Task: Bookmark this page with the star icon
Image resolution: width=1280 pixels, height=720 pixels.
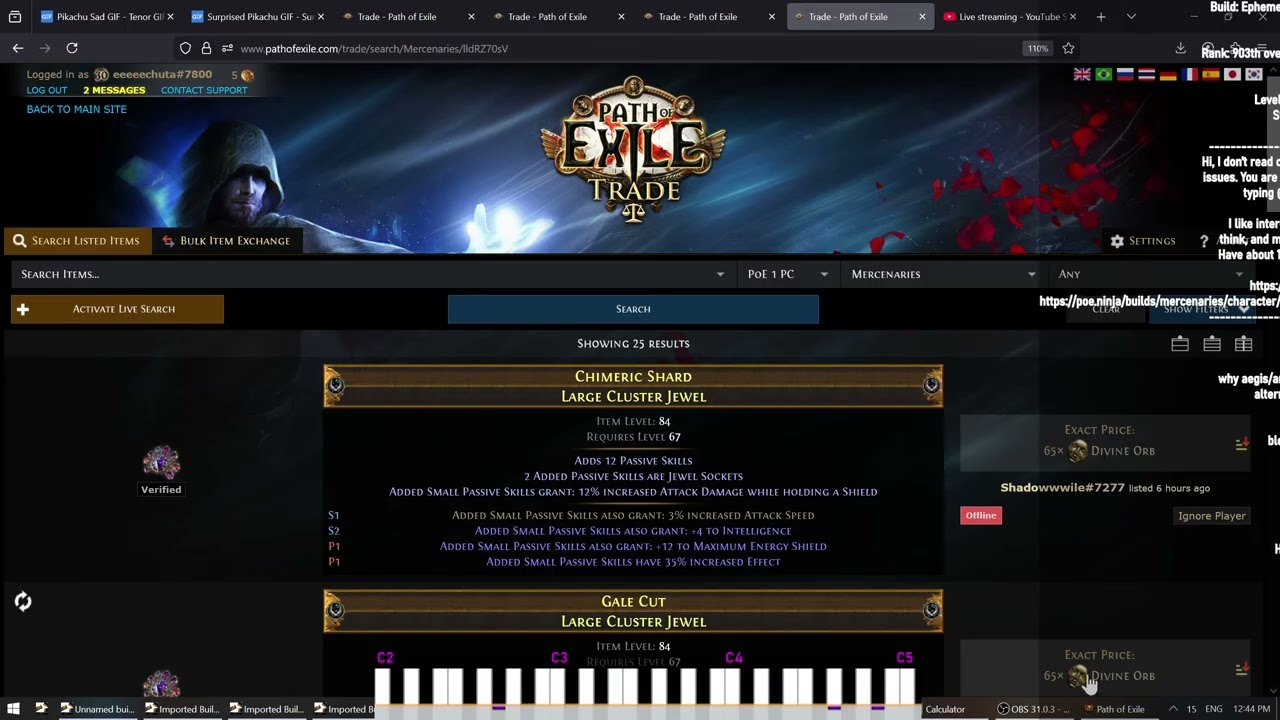Action: click(1068, 48)
